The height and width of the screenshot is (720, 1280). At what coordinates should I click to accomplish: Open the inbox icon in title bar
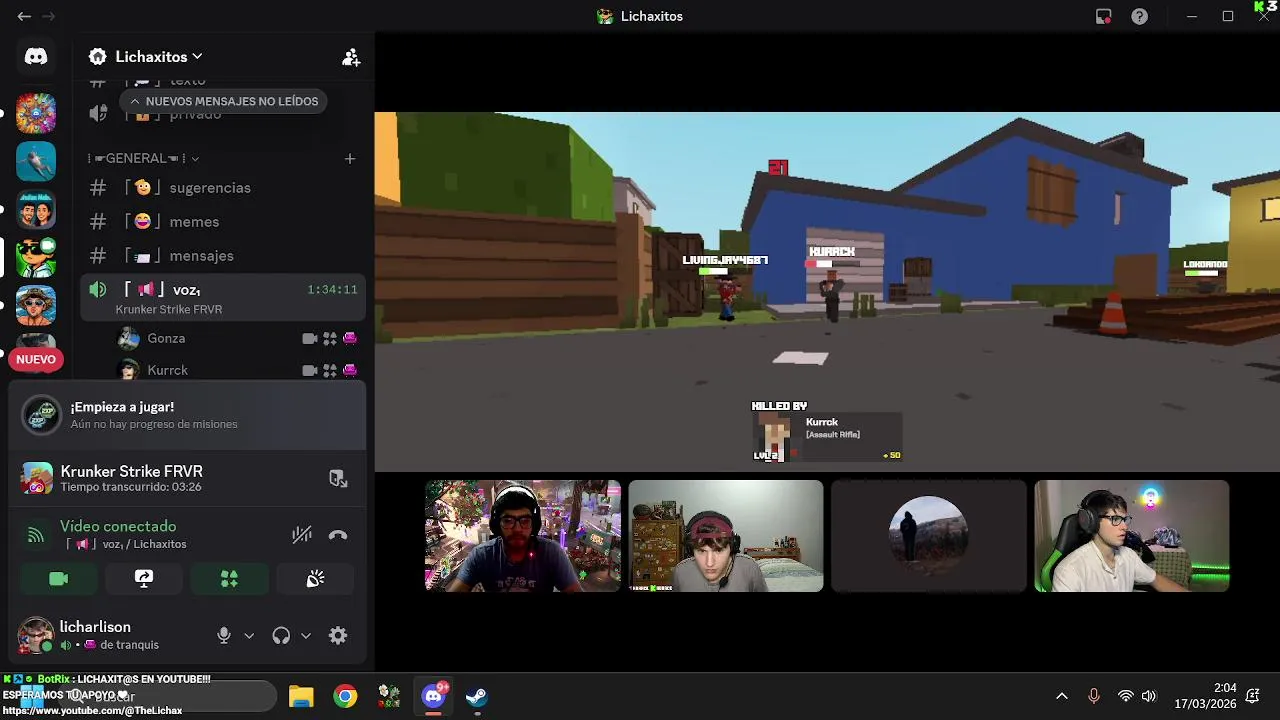(x=1104, y=16)
